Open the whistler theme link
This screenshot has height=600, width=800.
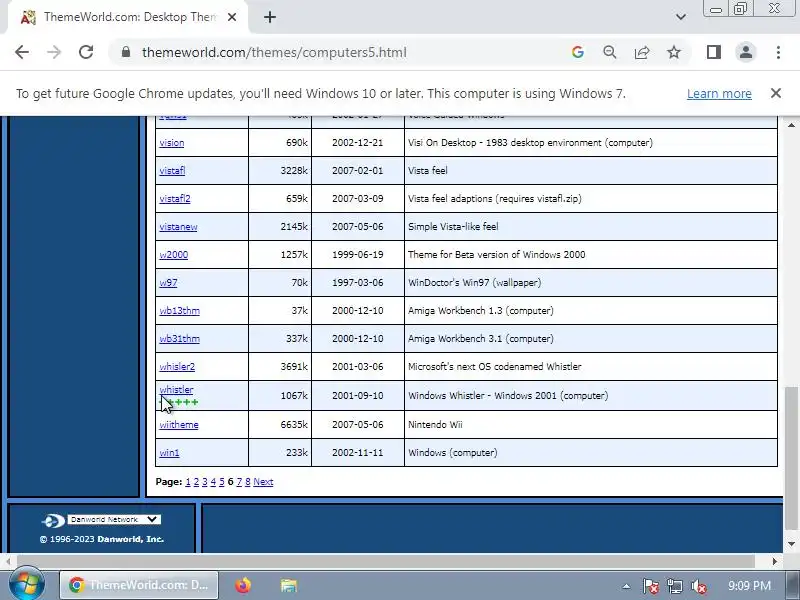tap(176, 390)
